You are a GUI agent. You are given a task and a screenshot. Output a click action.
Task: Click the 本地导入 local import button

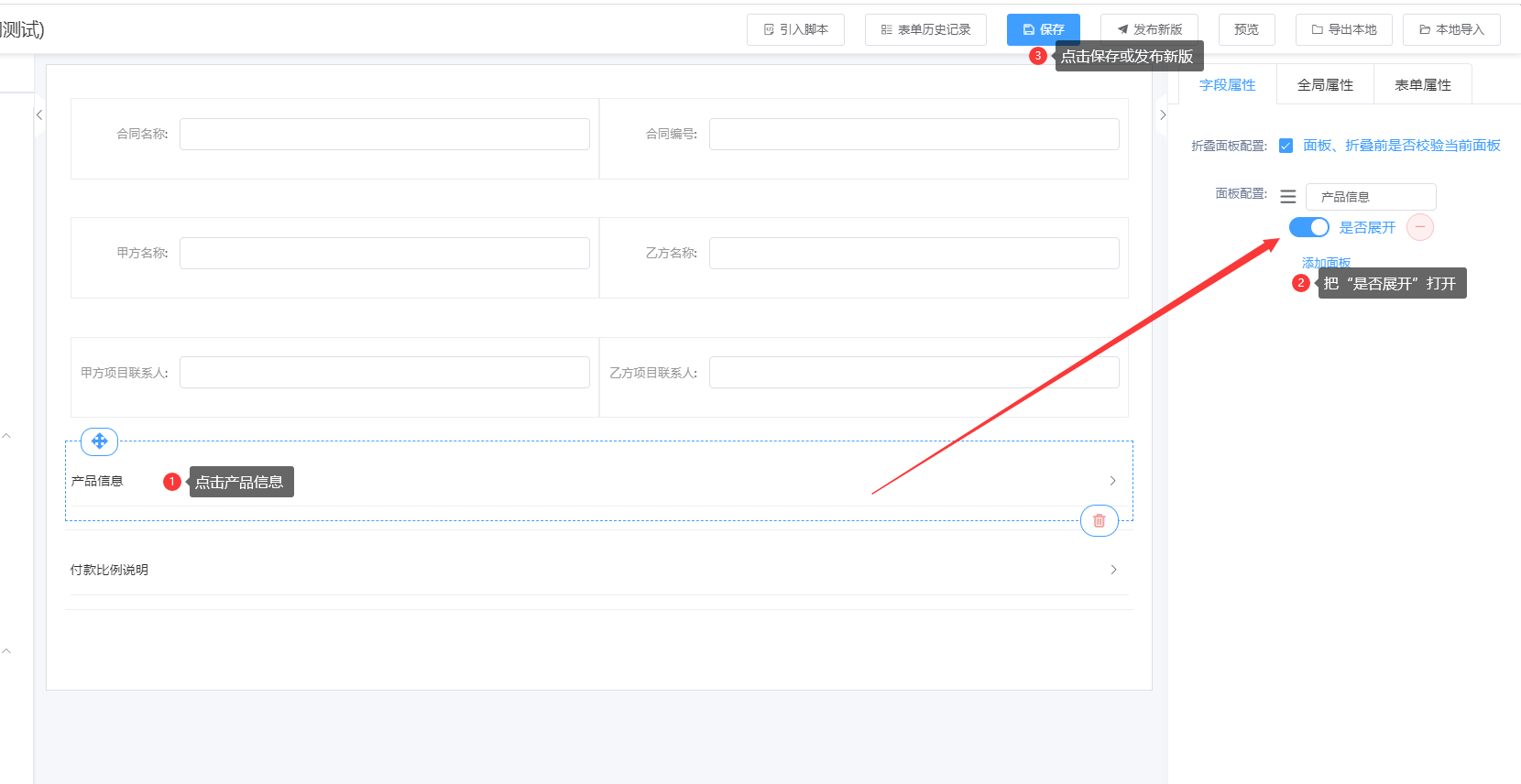point(1451,29)
